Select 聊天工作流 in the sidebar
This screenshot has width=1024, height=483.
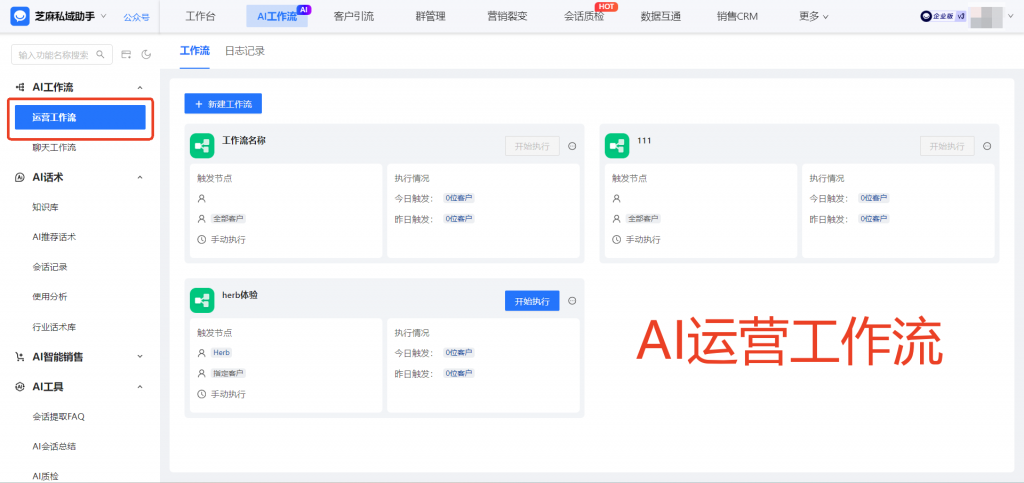(54, 147)
